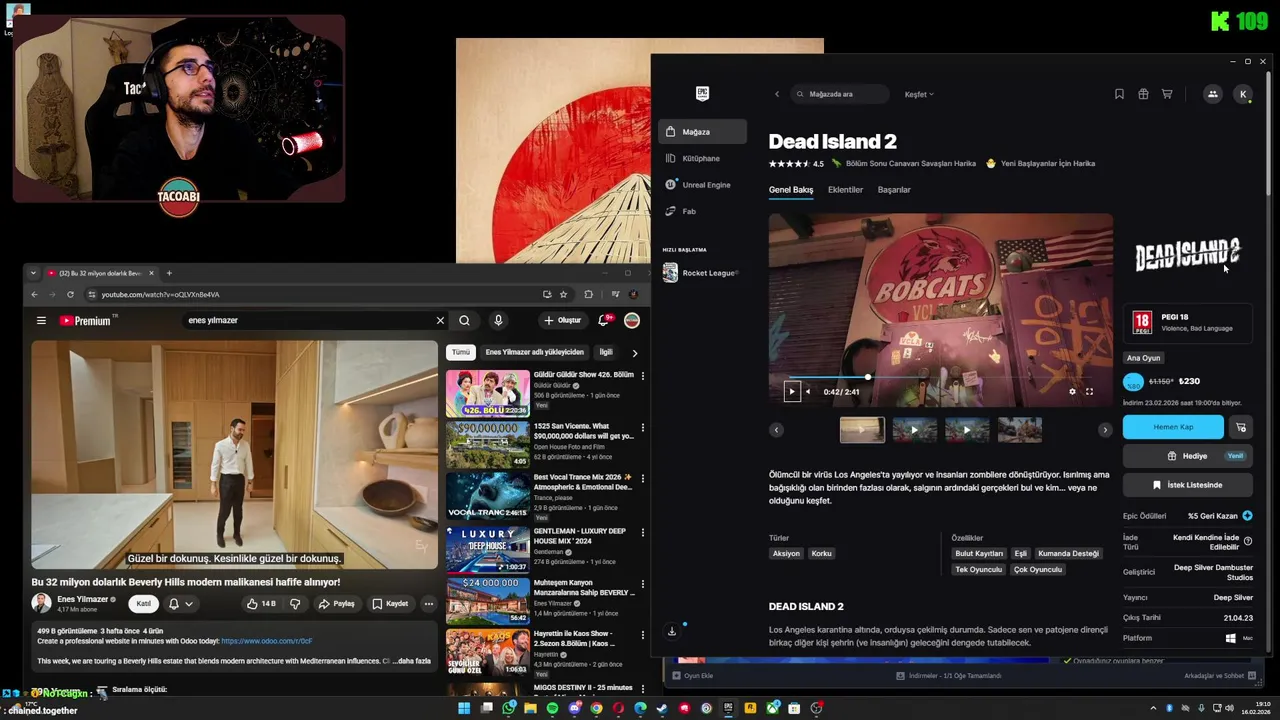Click the Hediye gift button
1280x720 pixels.
point(1187,456)
